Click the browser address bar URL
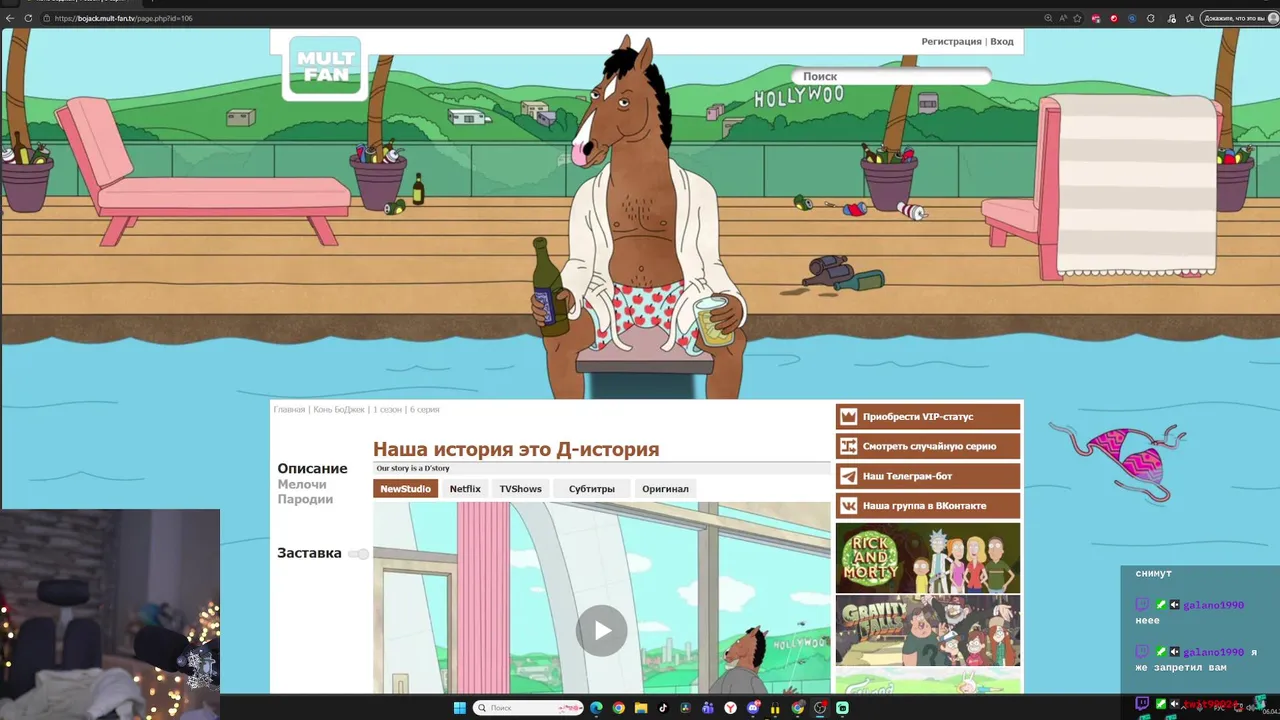Image resolution: width=1280 pixels, height=720 pixels. [124, 18]
